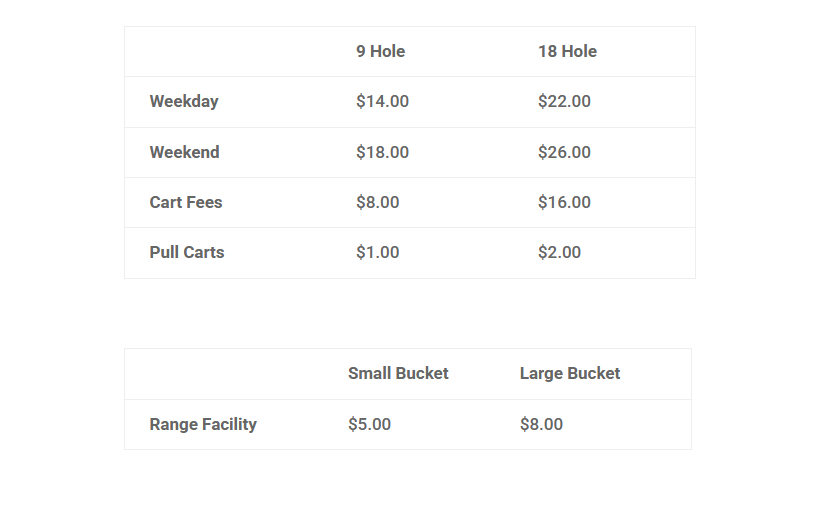Click the Large Bucket column header
This screenshot has height=525, width=832.
click(x=570, y=374)
